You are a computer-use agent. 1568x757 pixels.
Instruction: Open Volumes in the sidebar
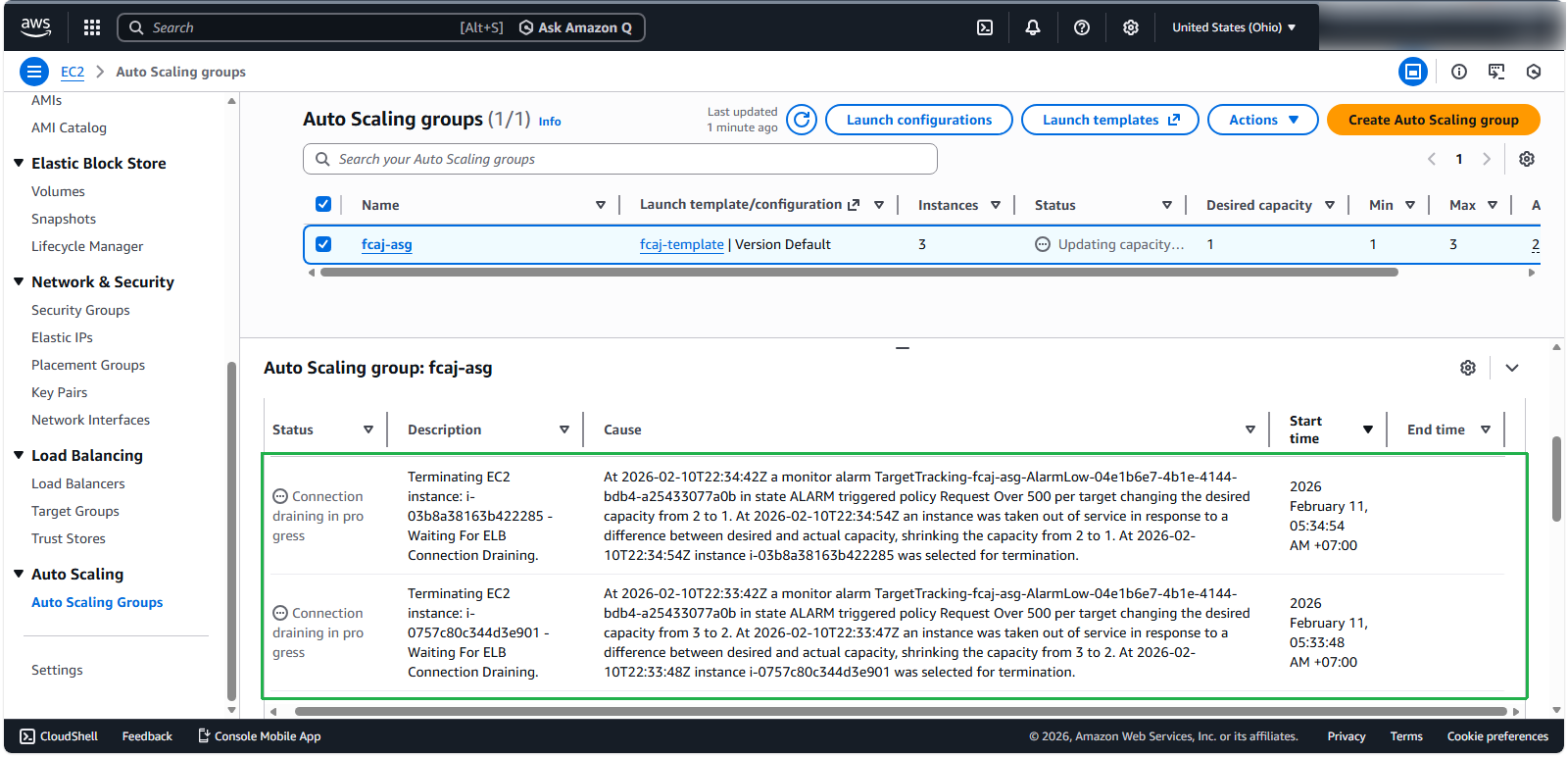click(58, 191)
